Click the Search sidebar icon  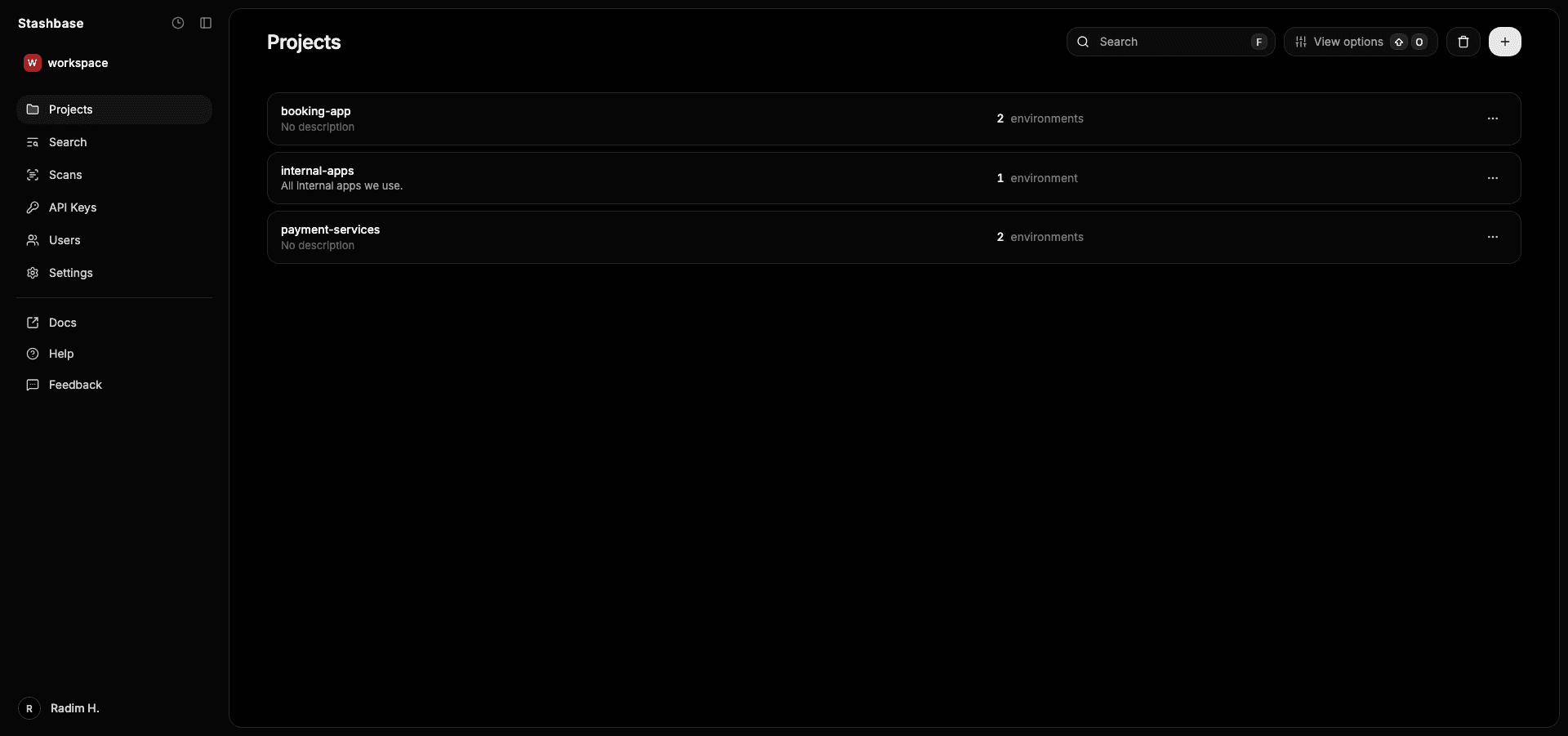pos(33,142)
